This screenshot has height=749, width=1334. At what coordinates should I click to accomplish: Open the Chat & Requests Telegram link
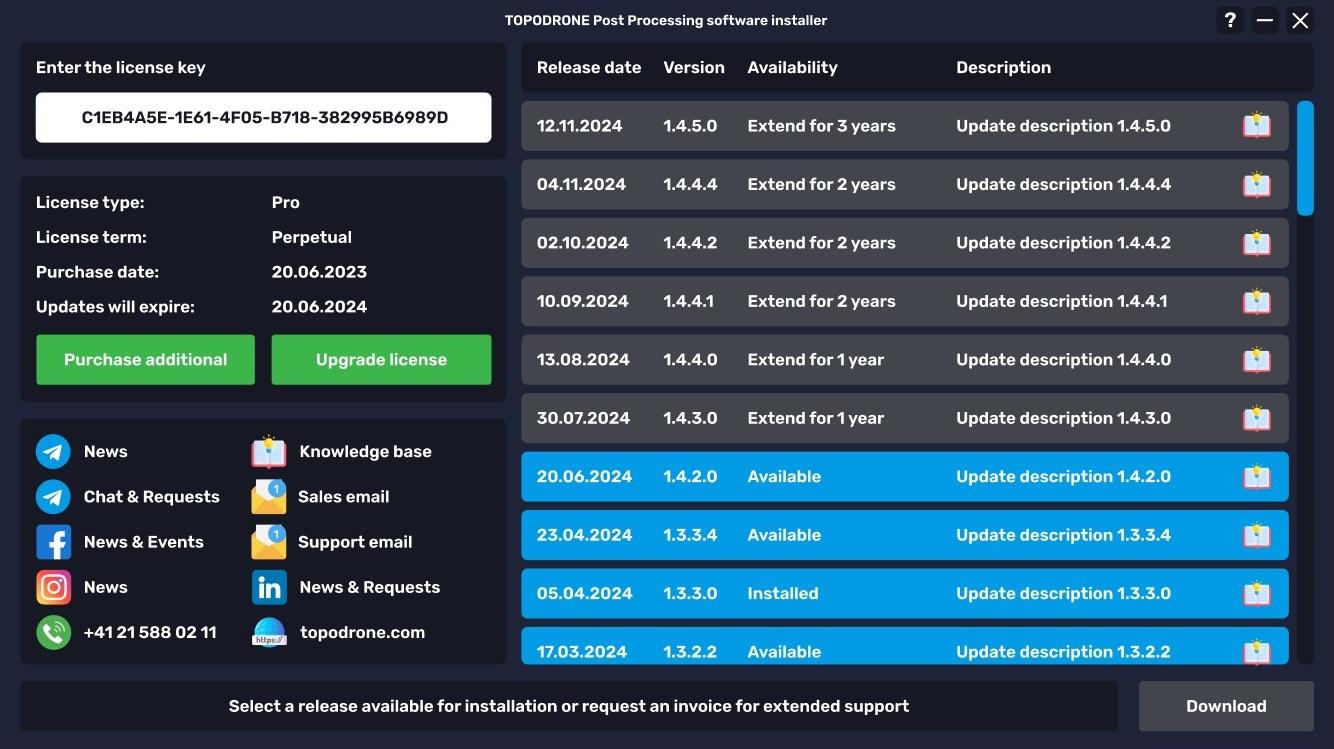pos(152,497)
